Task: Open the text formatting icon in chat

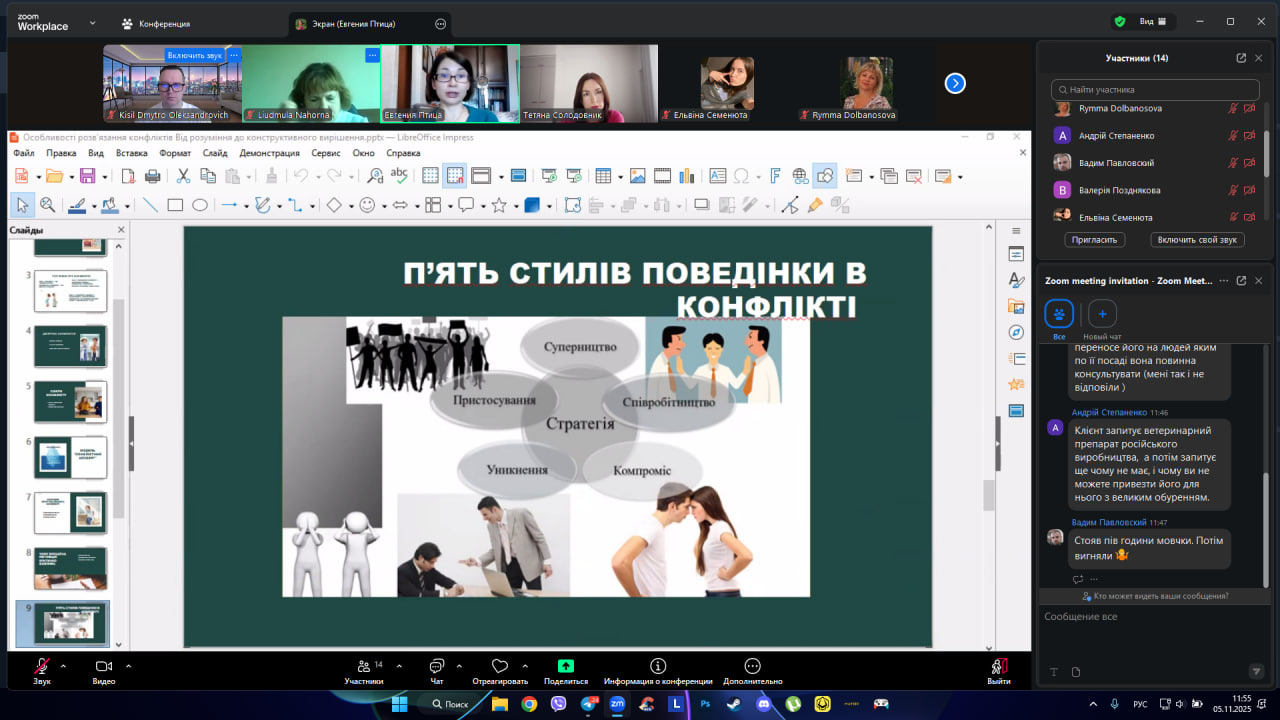Action: pyautogui.click(x=1053, y=672)
